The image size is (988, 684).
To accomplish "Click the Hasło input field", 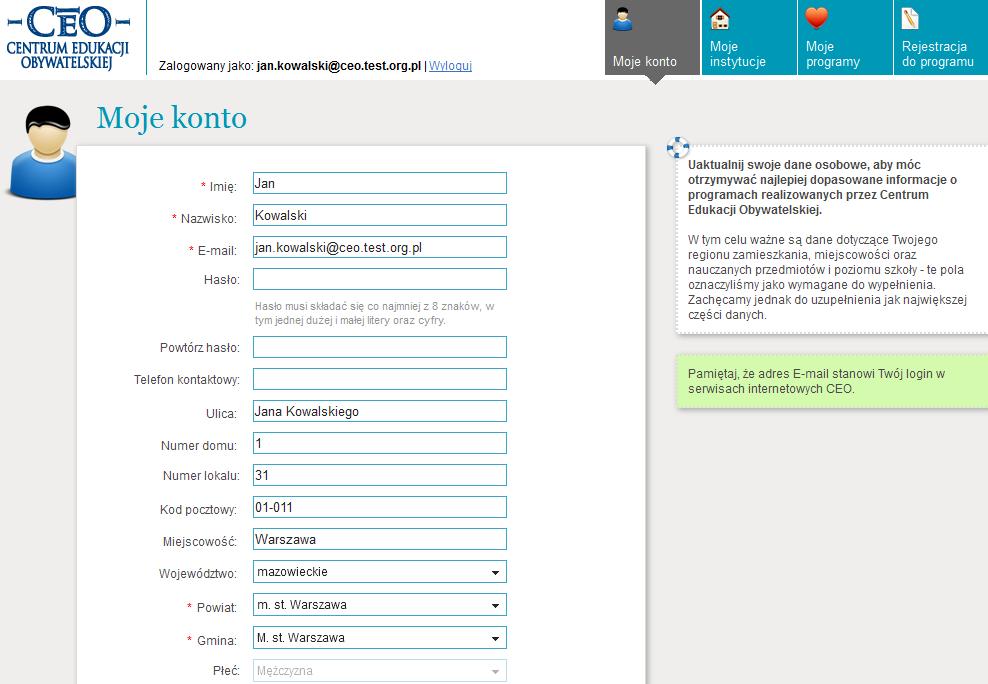I will tap(380, 280).
